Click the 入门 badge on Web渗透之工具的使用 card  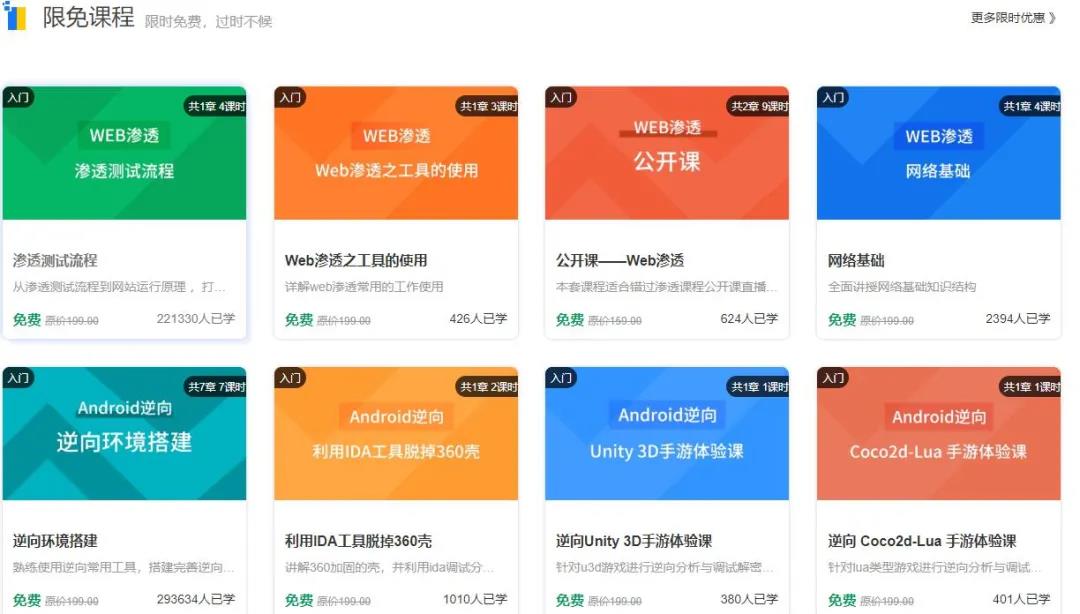[290, 97]
